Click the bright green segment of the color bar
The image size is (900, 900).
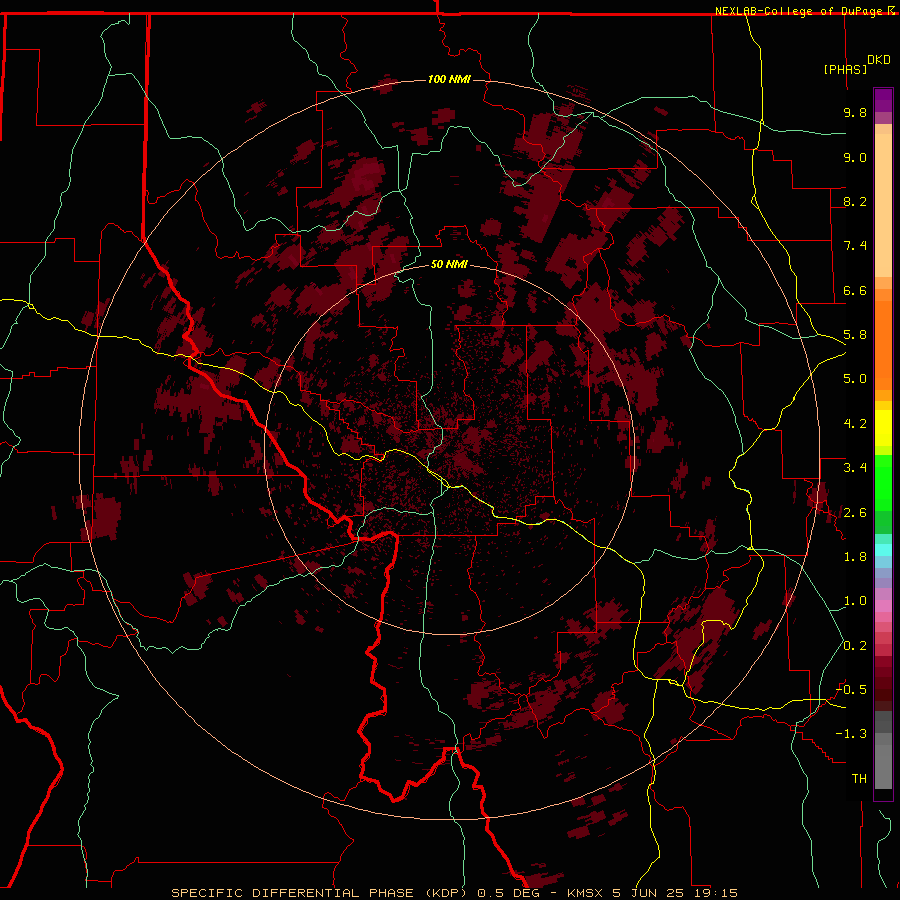coord(883,483)
